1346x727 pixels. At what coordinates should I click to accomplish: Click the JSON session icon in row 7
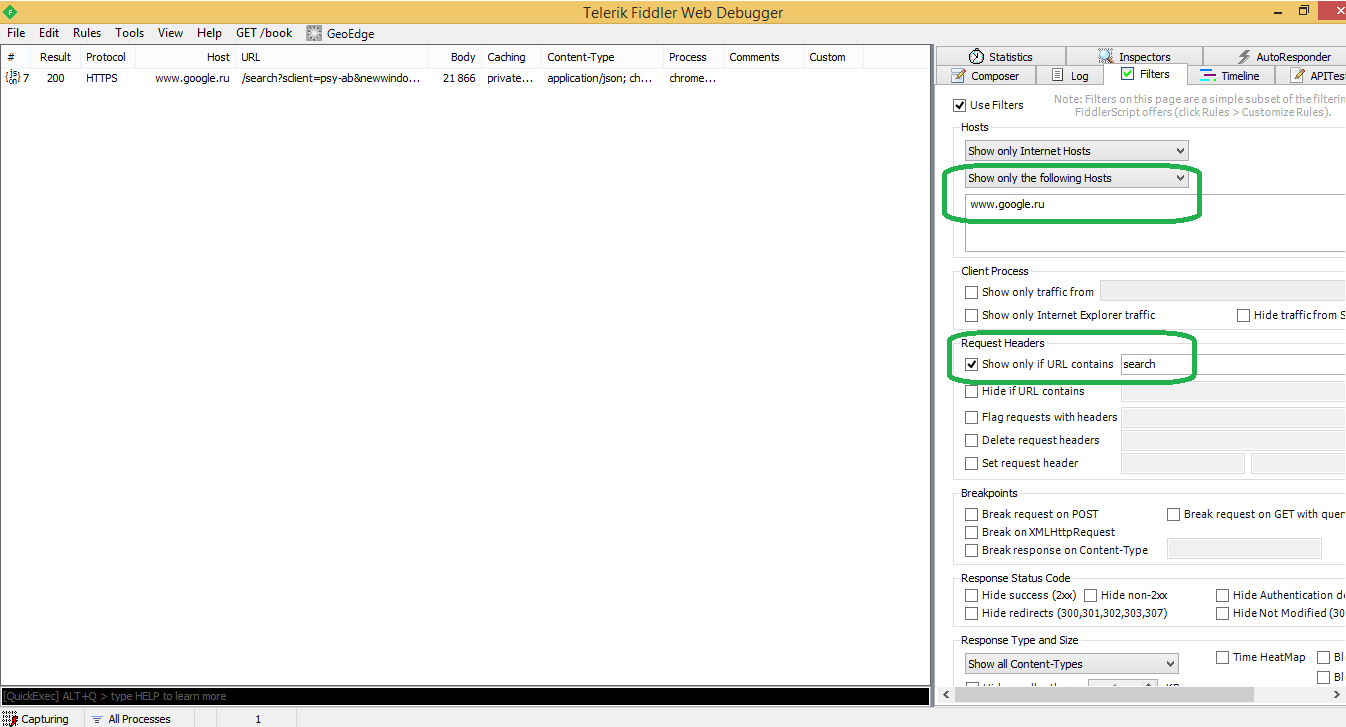pyautogui.click(x=13, y=78)
